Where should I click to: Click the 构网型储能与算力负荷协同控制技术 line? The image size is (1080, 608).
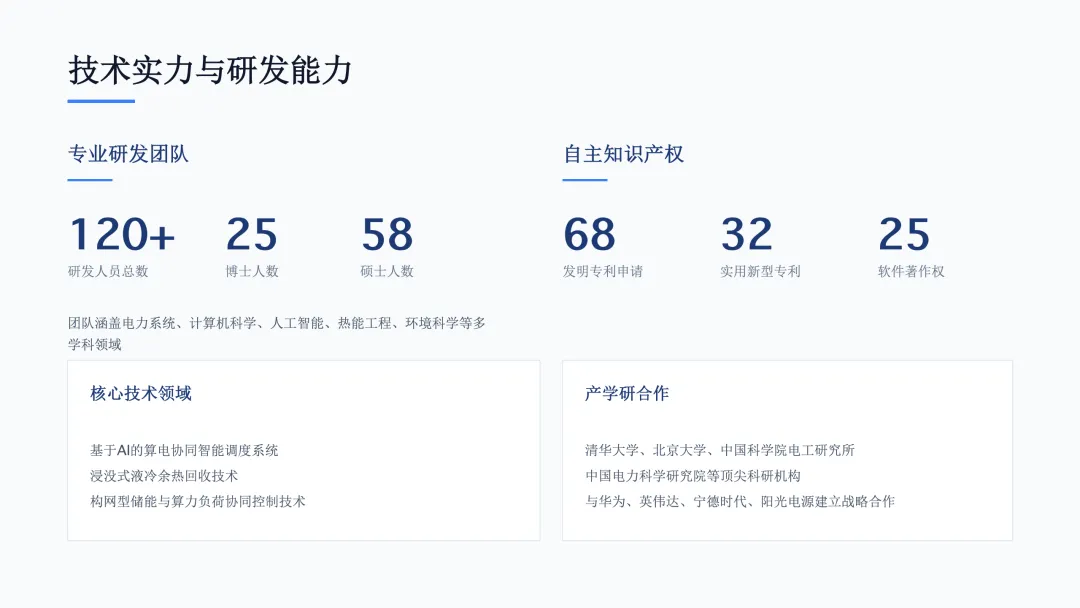[198, 501]
